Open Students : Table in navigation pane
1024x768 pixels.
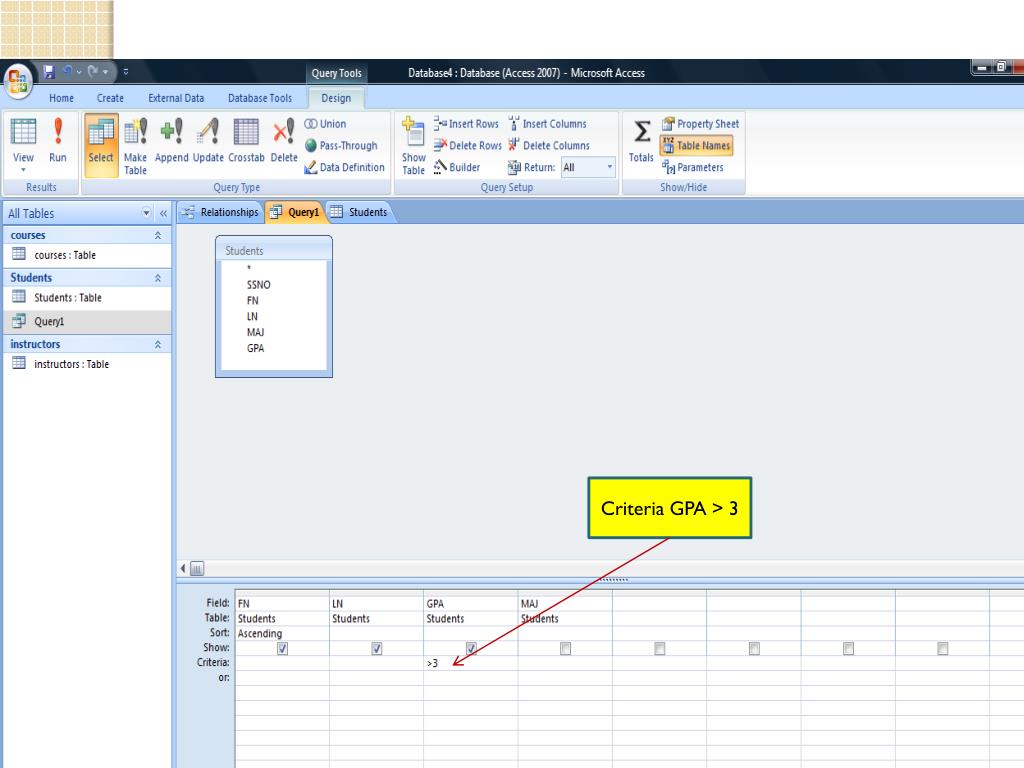point(87,298)
